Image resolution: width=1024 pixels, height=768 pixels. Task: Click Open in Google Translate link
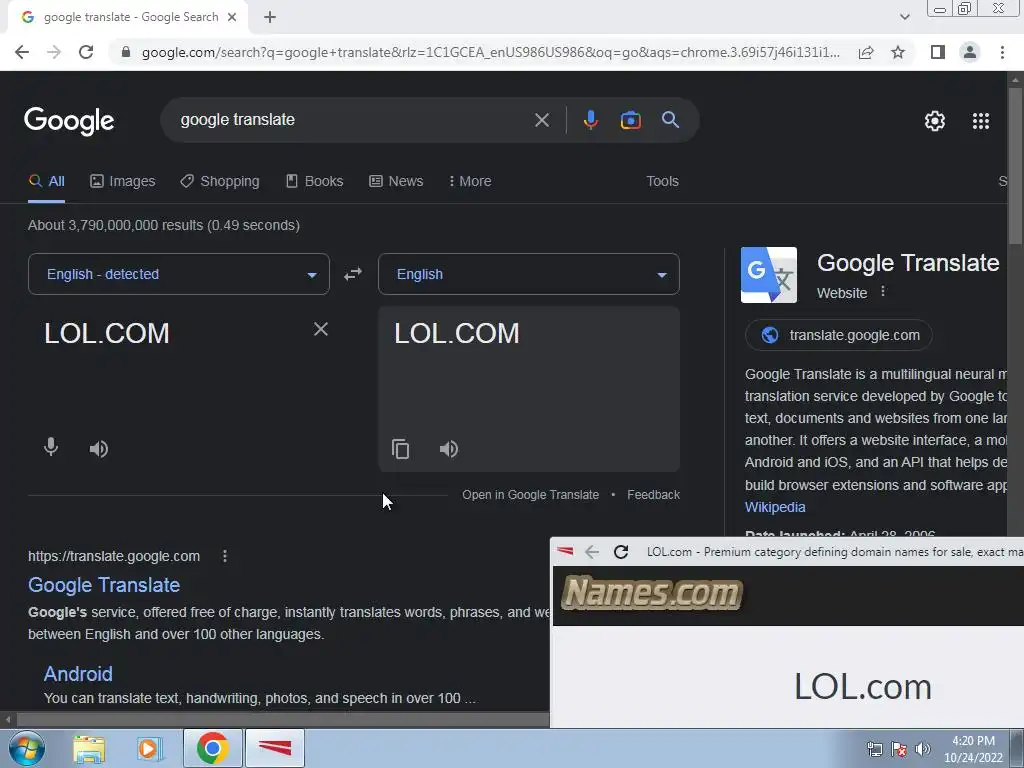530,494
